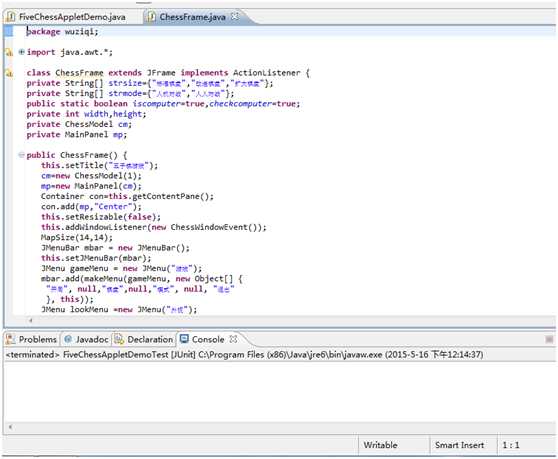Close the Console view
Viewport: 558px width, 459px height.
point(233,339)
